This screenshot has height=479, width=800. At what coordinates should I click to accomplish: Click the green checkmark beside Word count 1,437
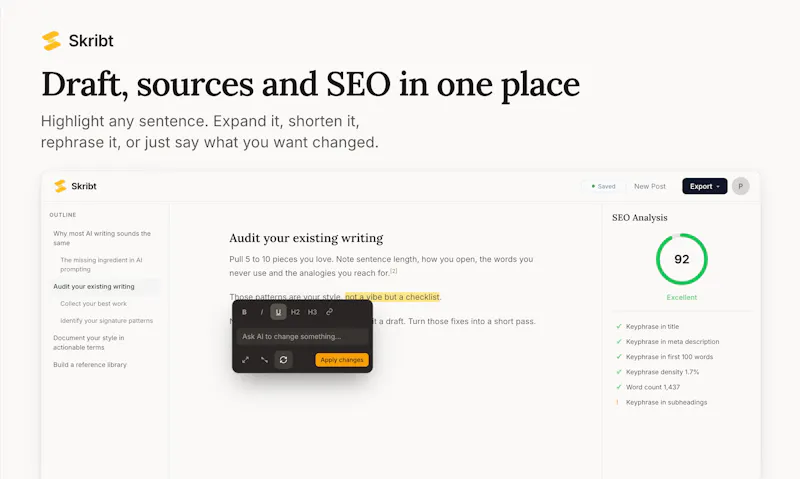coord(618,387)
